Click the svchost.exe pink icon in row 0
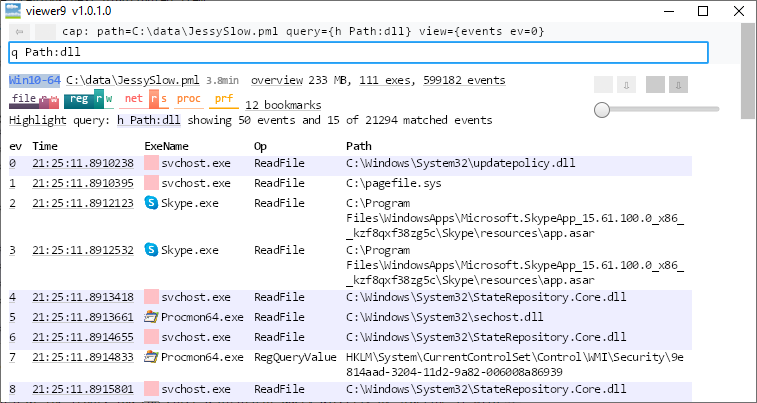Viewport: 757px width, 403px height. (152, 162)
